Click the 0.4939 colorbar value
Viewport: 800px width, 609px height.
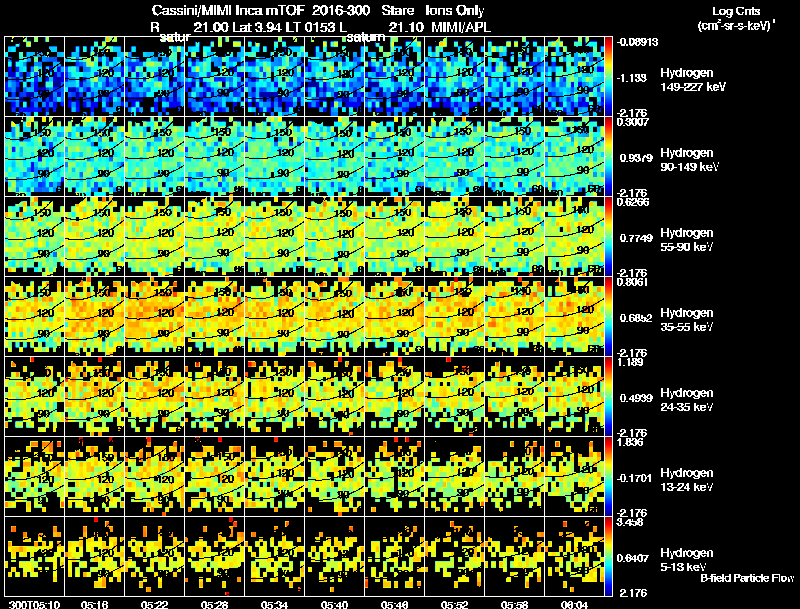[x=636, y=398]
